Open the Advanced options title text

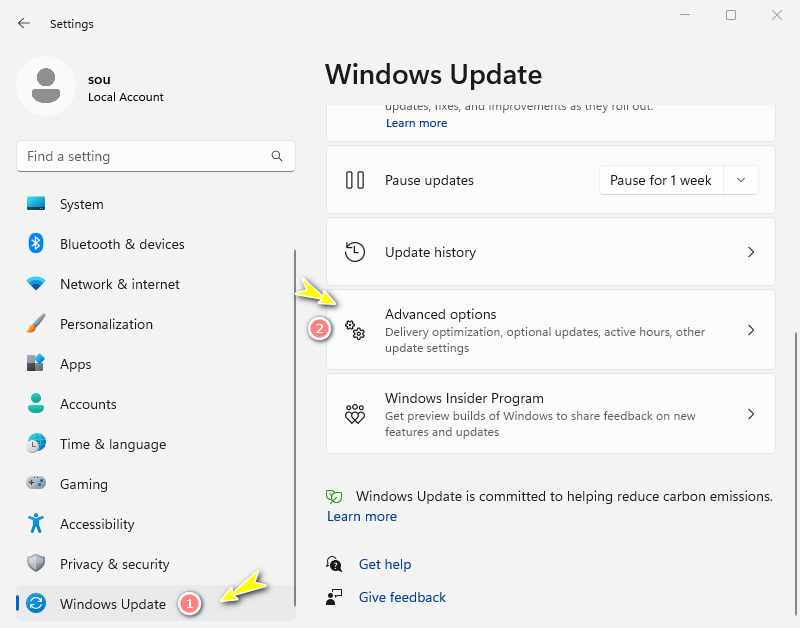pyautogui.click(x=440, y=314)
